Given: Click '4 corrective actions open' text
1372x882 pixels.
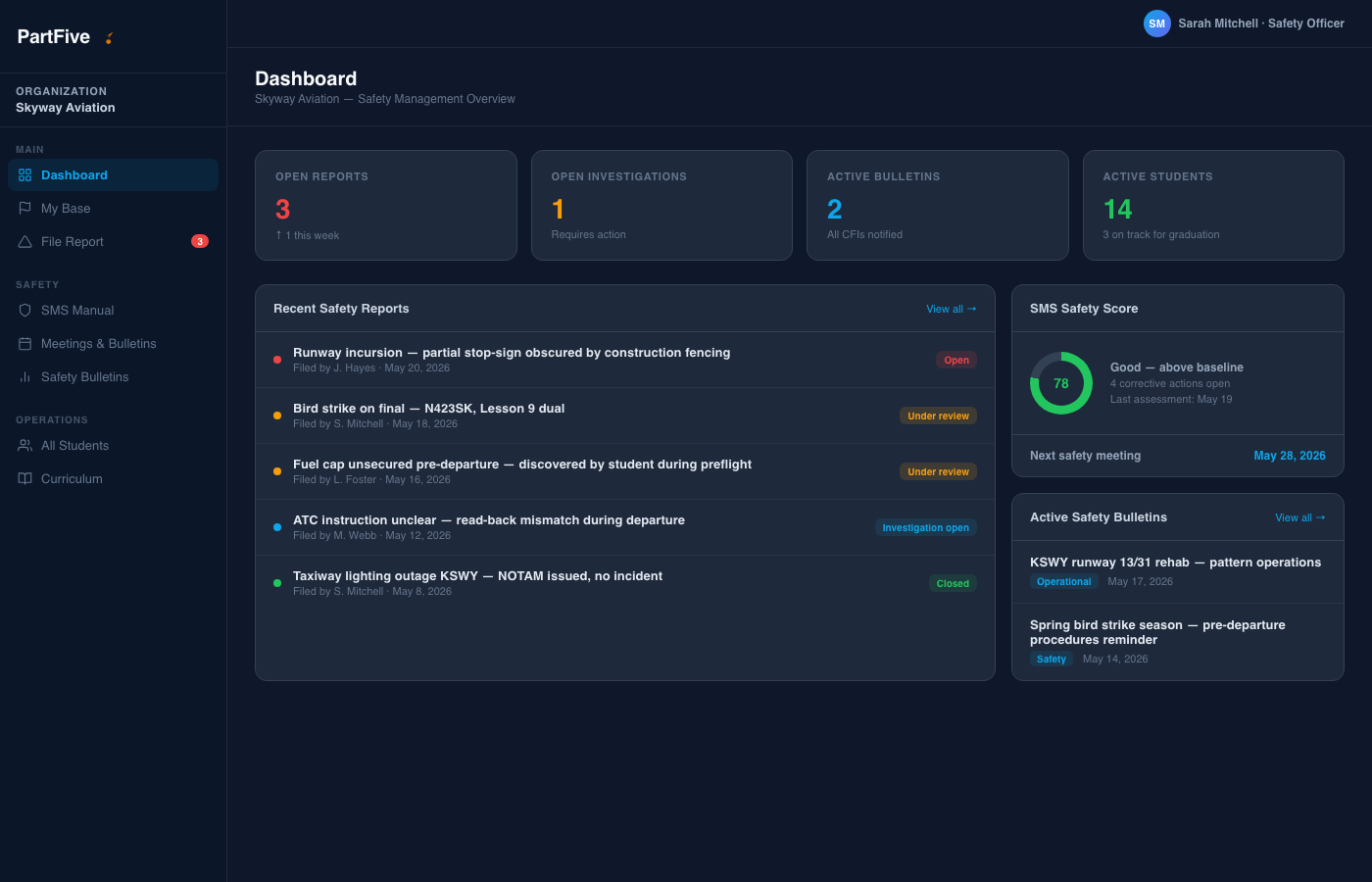Looking at the screenshot, I should (1170, 384).
